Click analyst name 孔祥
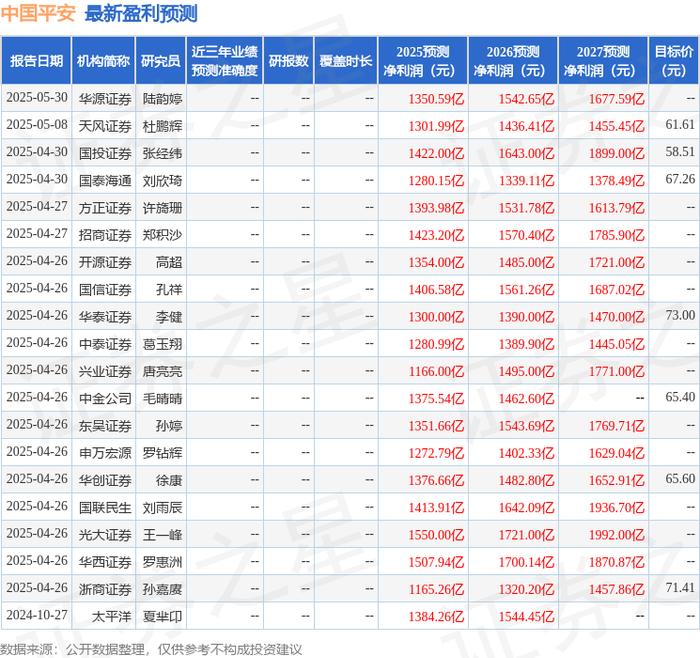 click(169, 289)
